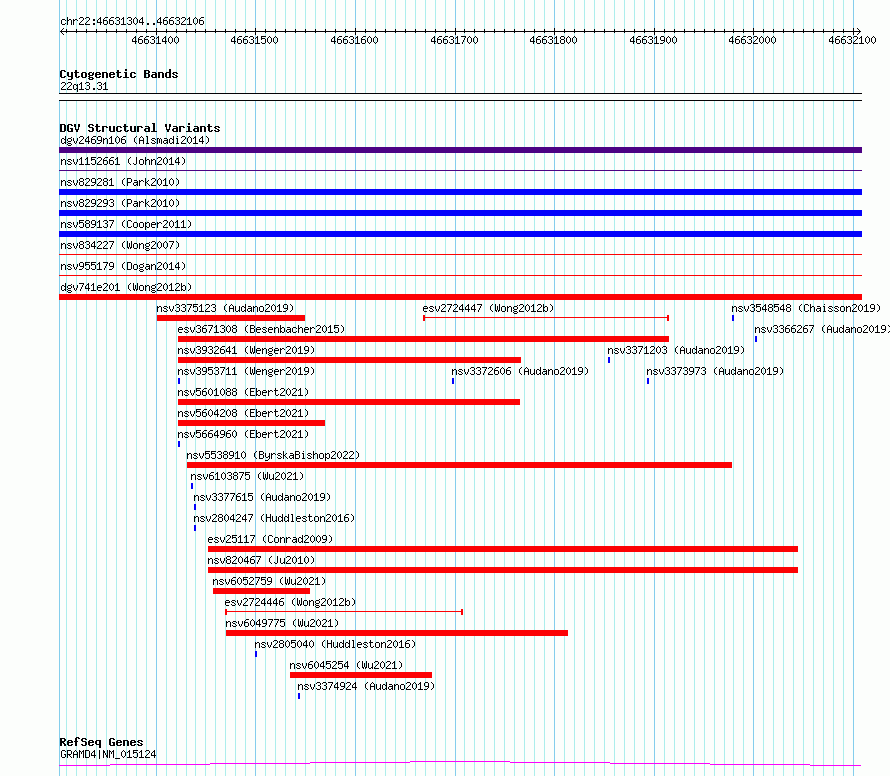
Task: Click the blue marker under nsv2805040
Action: pos(256,654)
